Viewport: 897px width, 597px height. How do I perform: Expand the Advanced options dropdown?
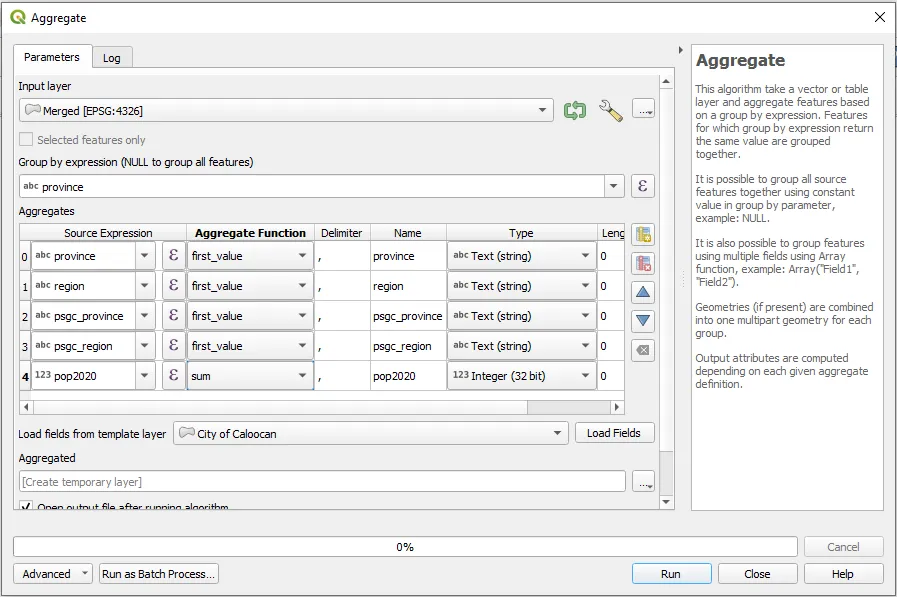(84, 574)
